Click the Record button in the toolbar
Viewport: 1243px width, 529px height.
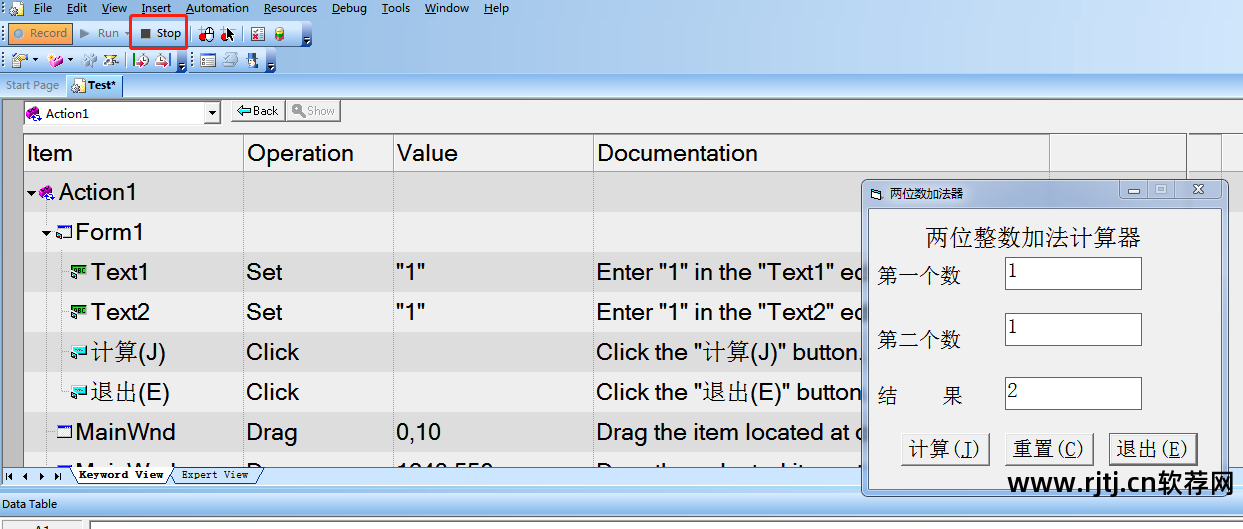(x=41, y=34)
